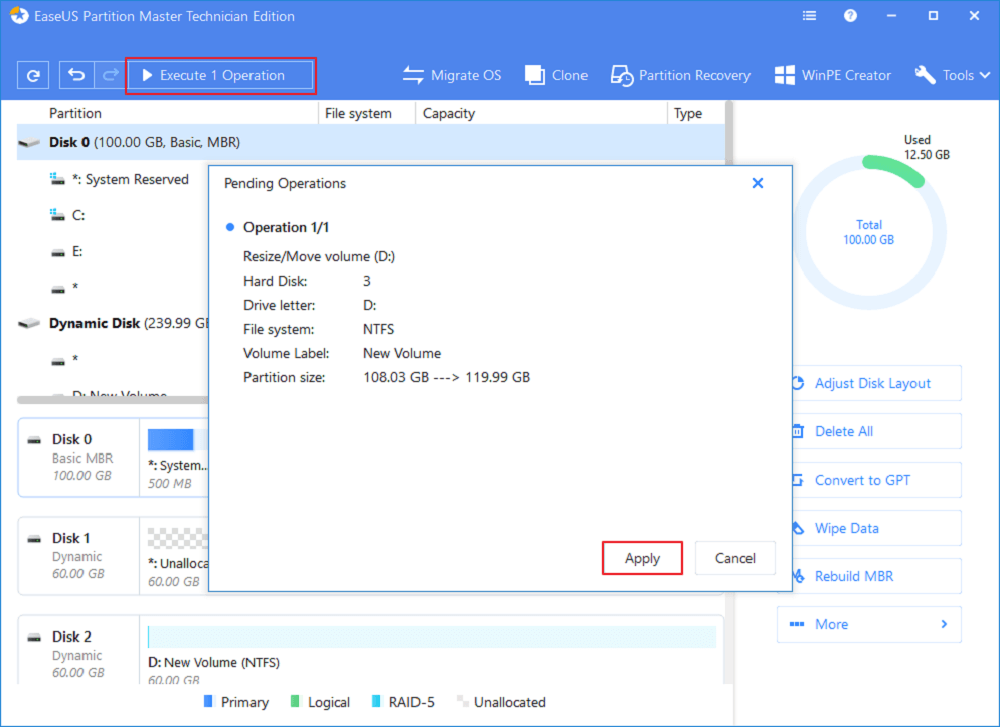
Task: Click Execute 1 Operation button
Action: 221,75
